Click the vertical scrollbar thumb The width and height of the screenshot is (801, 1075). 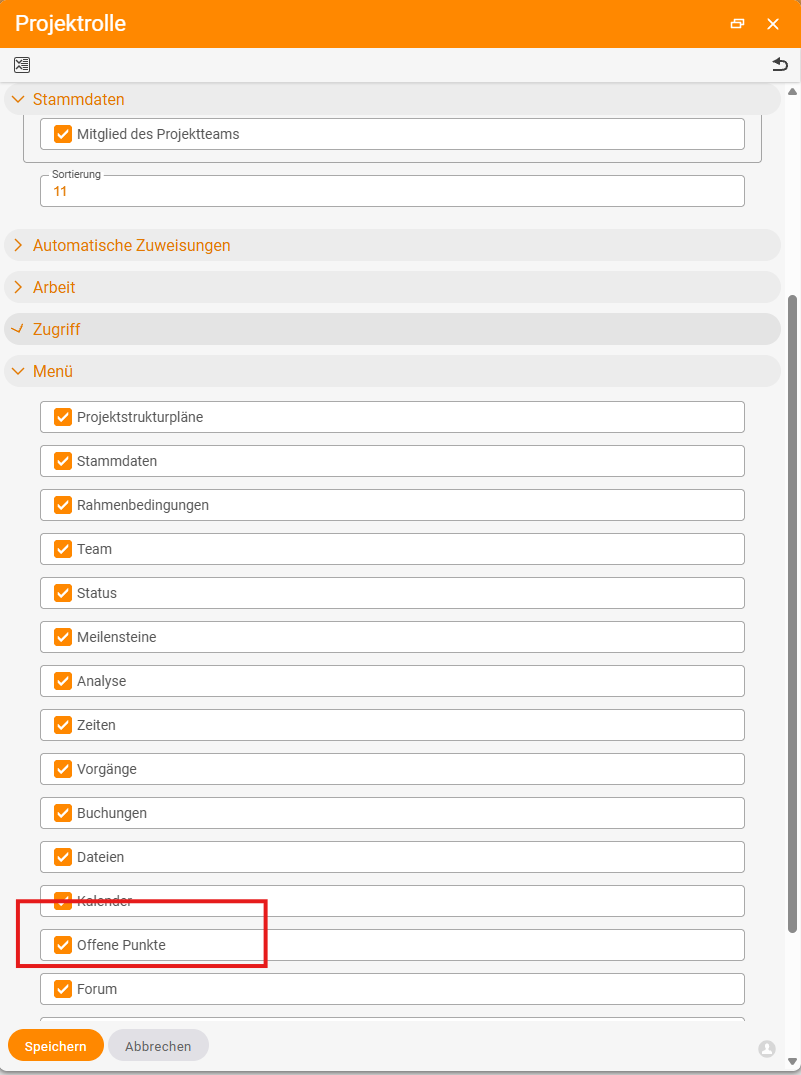(793, 614)
